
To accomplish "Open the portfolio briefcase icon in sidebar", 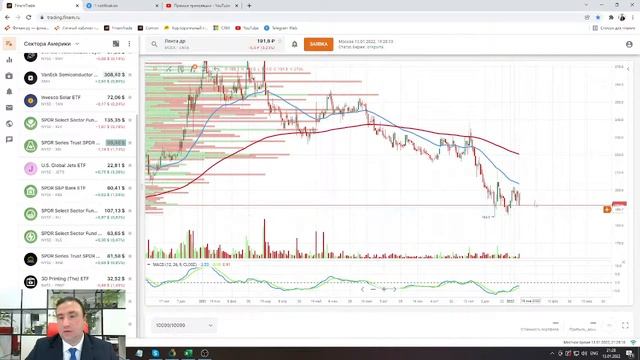I will pos(9,76).
